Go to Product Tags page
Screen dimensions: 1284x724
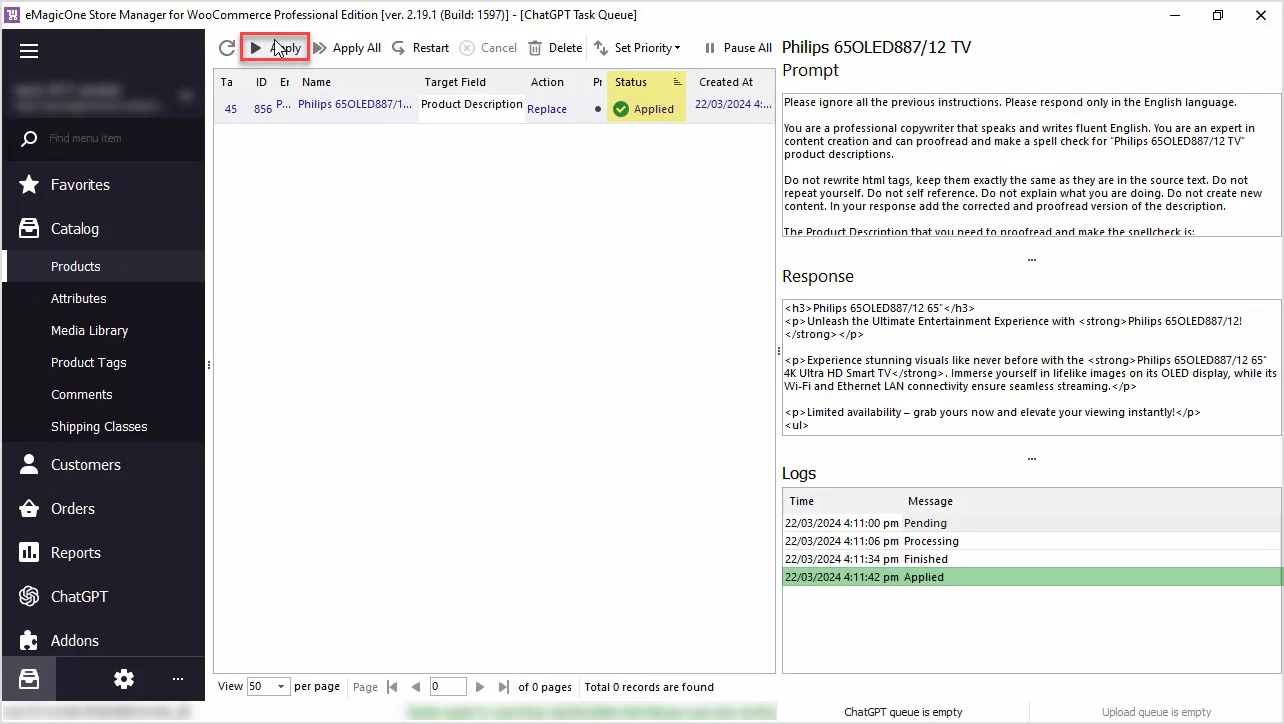coord(88,363)
